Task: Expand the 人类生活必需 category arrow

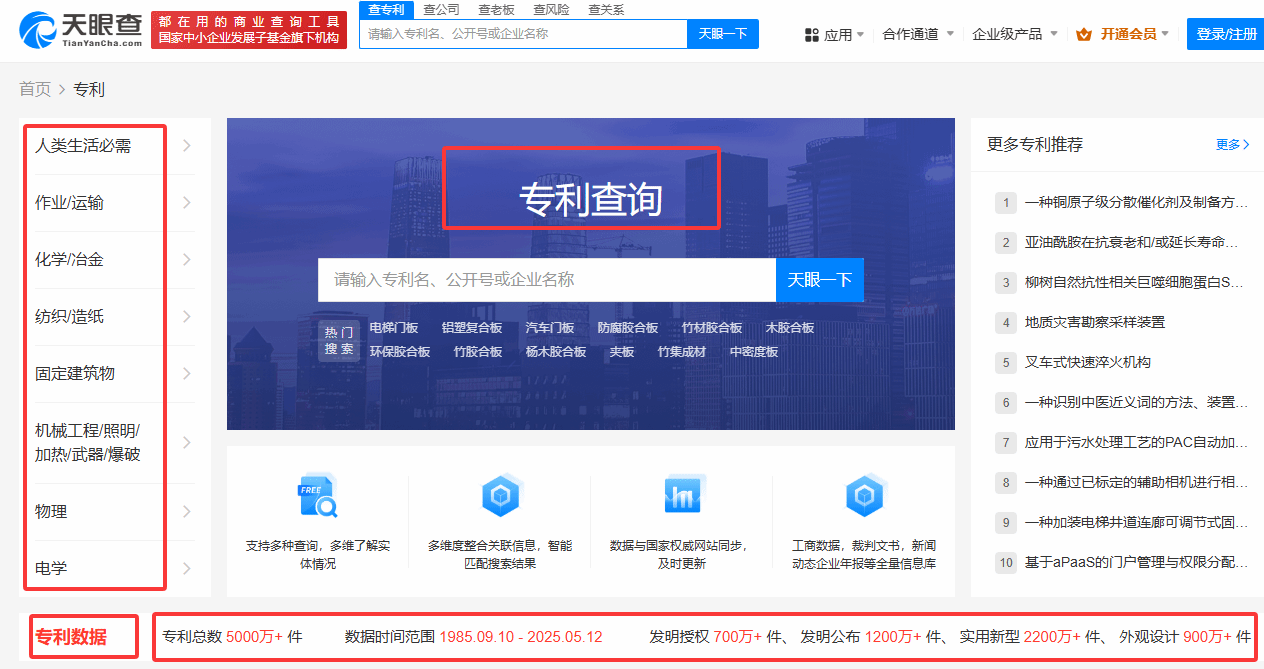Action: pyautogui.click(x=186, y=146)
